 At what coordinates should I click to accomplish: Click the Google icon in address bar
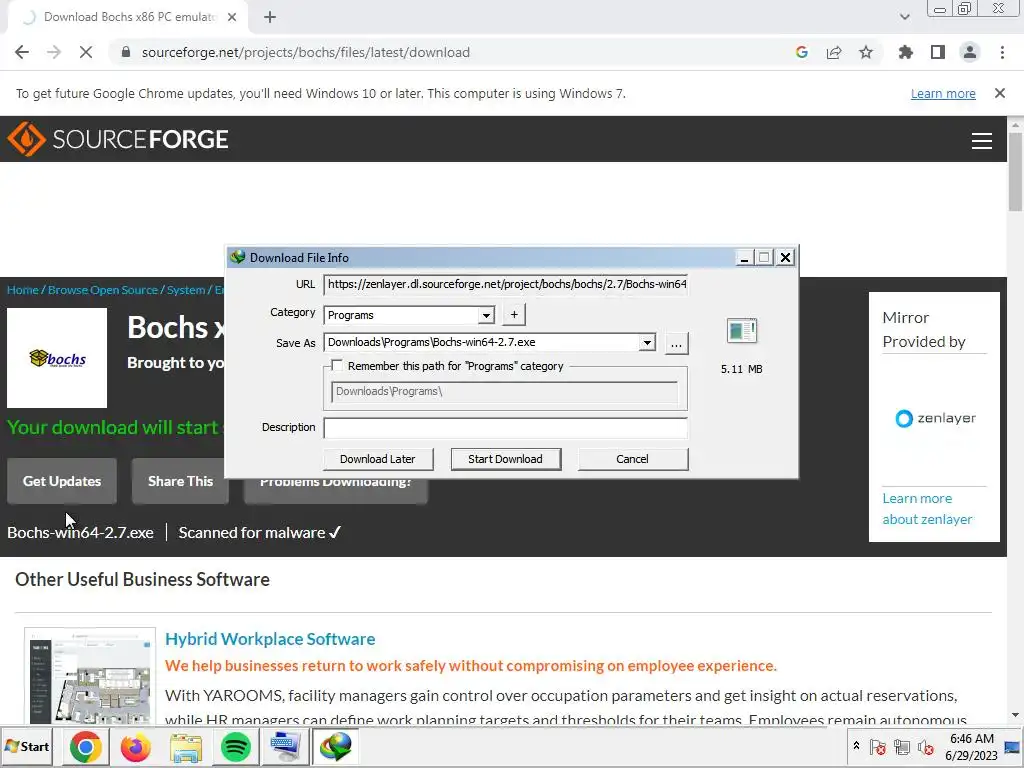[801, 52]
